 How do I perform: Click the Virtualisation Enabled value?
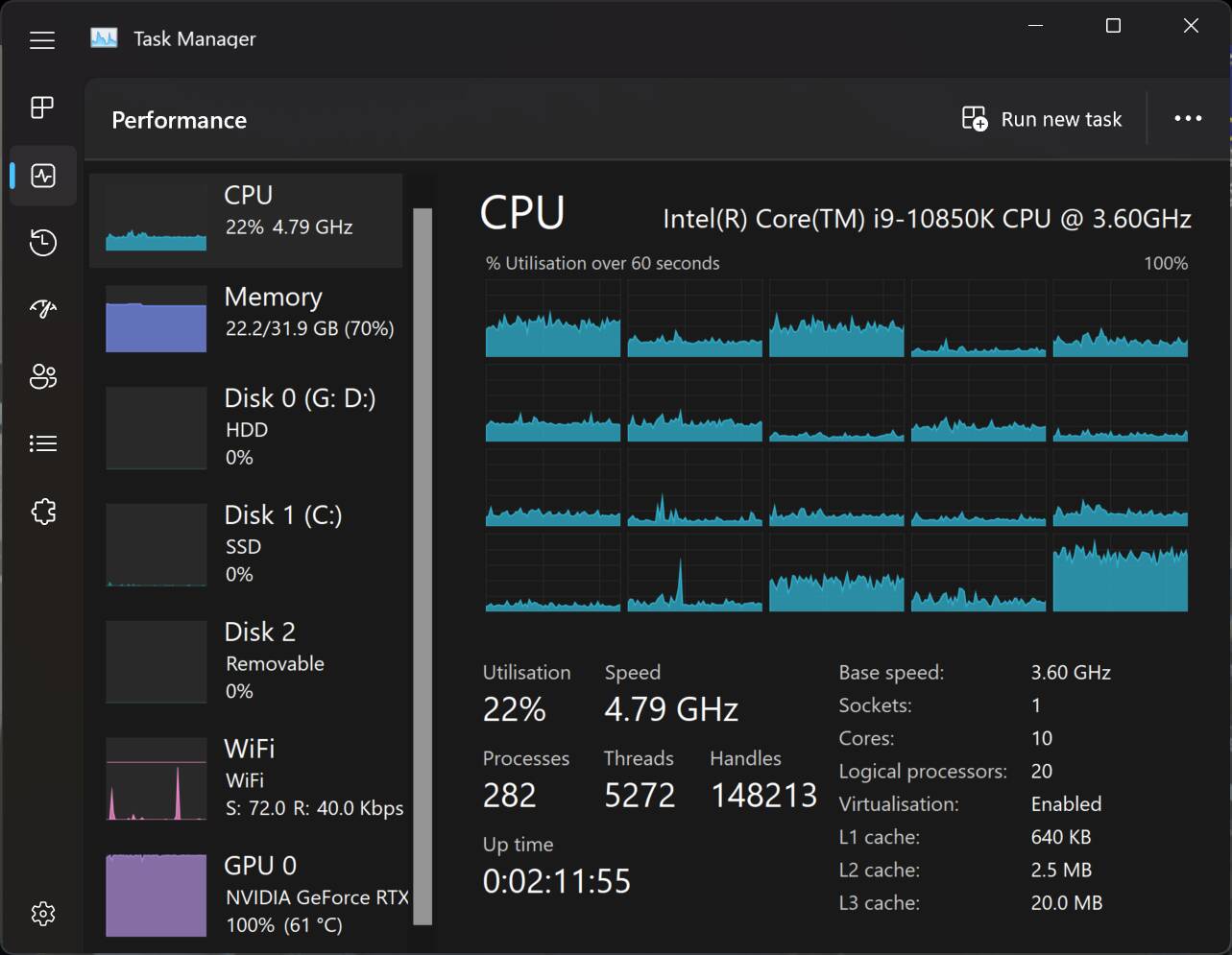pos(1066,804)
